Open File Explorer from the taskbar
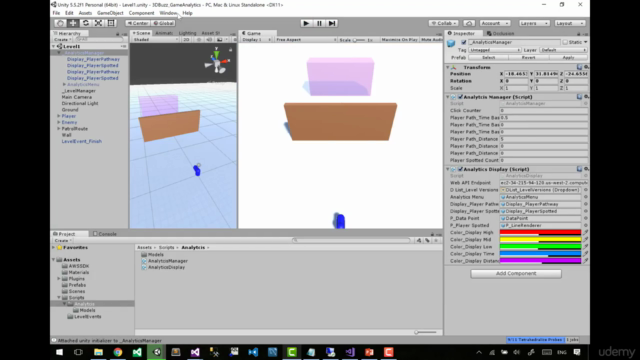This screenshot has height=360, width=640. (x=98, y=352)
